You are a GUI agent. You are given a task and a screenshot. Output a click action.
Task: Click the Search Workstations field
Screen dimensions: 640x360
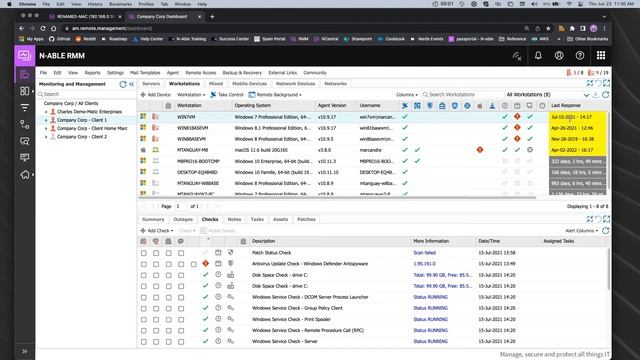pyautogui.click(x=461, y=95)
